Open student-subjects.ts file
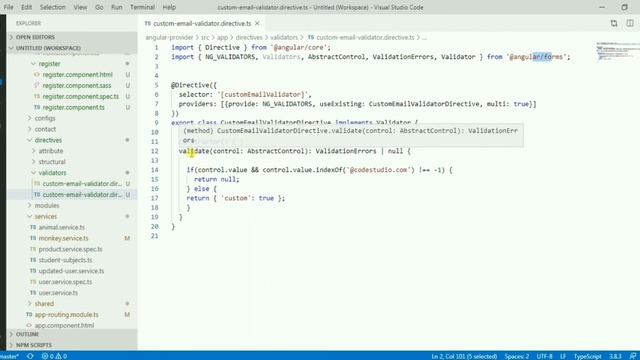This screenshot has width=640, height=360. coord(65,260)
